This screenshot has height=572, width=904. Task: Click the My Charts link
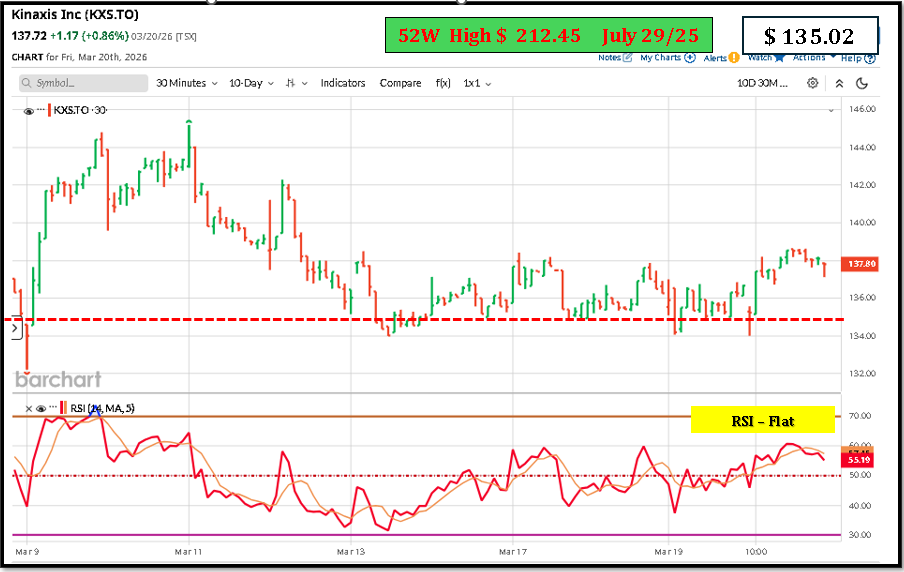tap(667, 58)
